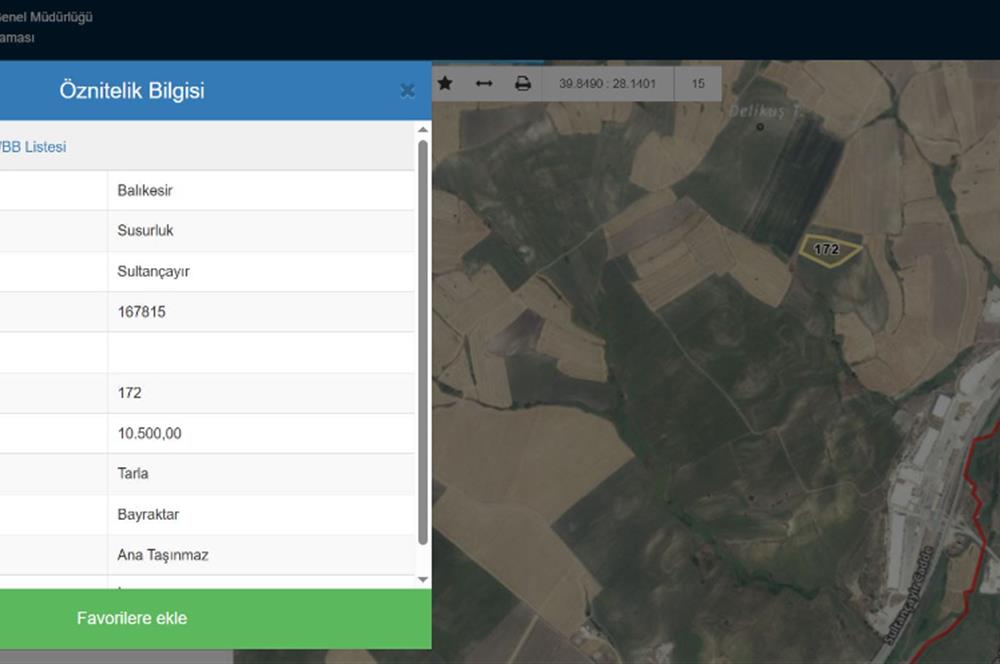This screenshot has height=664, width=1000.
Task: Click the zoom level 15 indicator
Action: click(x=698, y=84)
